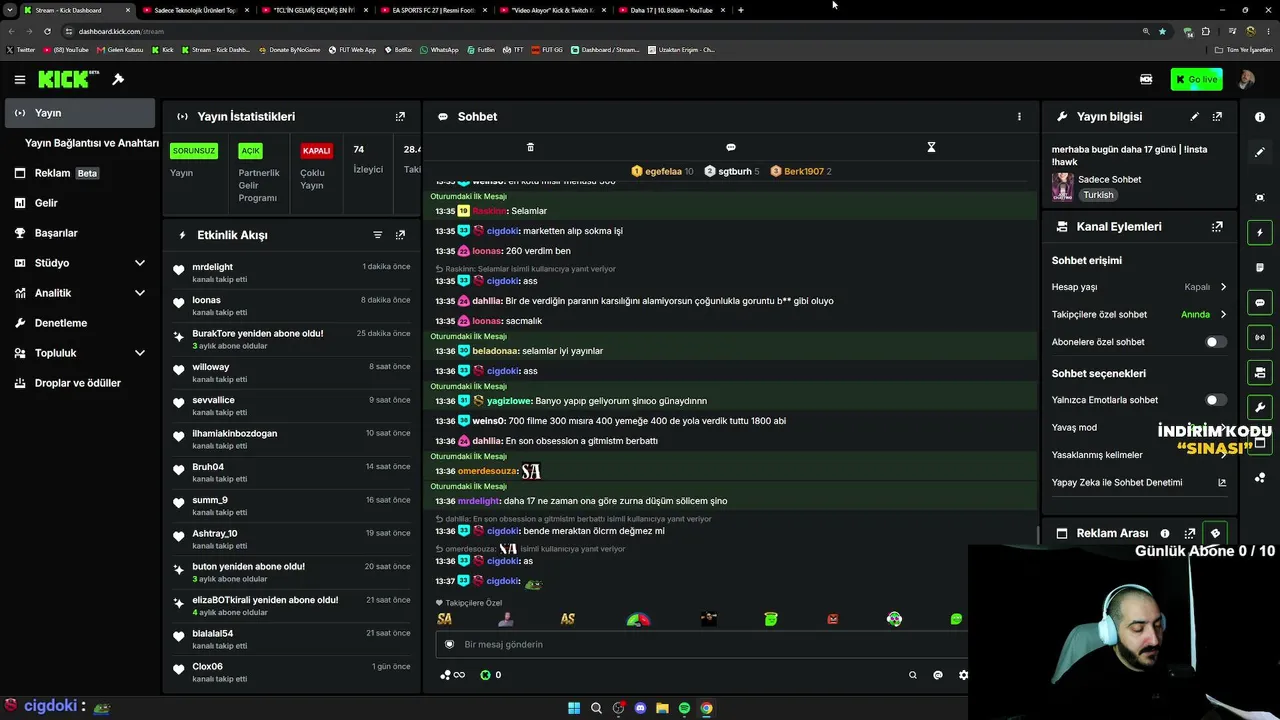Click the Sadece Sohbet category thumbnail
Image resolution: width=1280 pixels, height=720 pixels.
[1062, 187]
